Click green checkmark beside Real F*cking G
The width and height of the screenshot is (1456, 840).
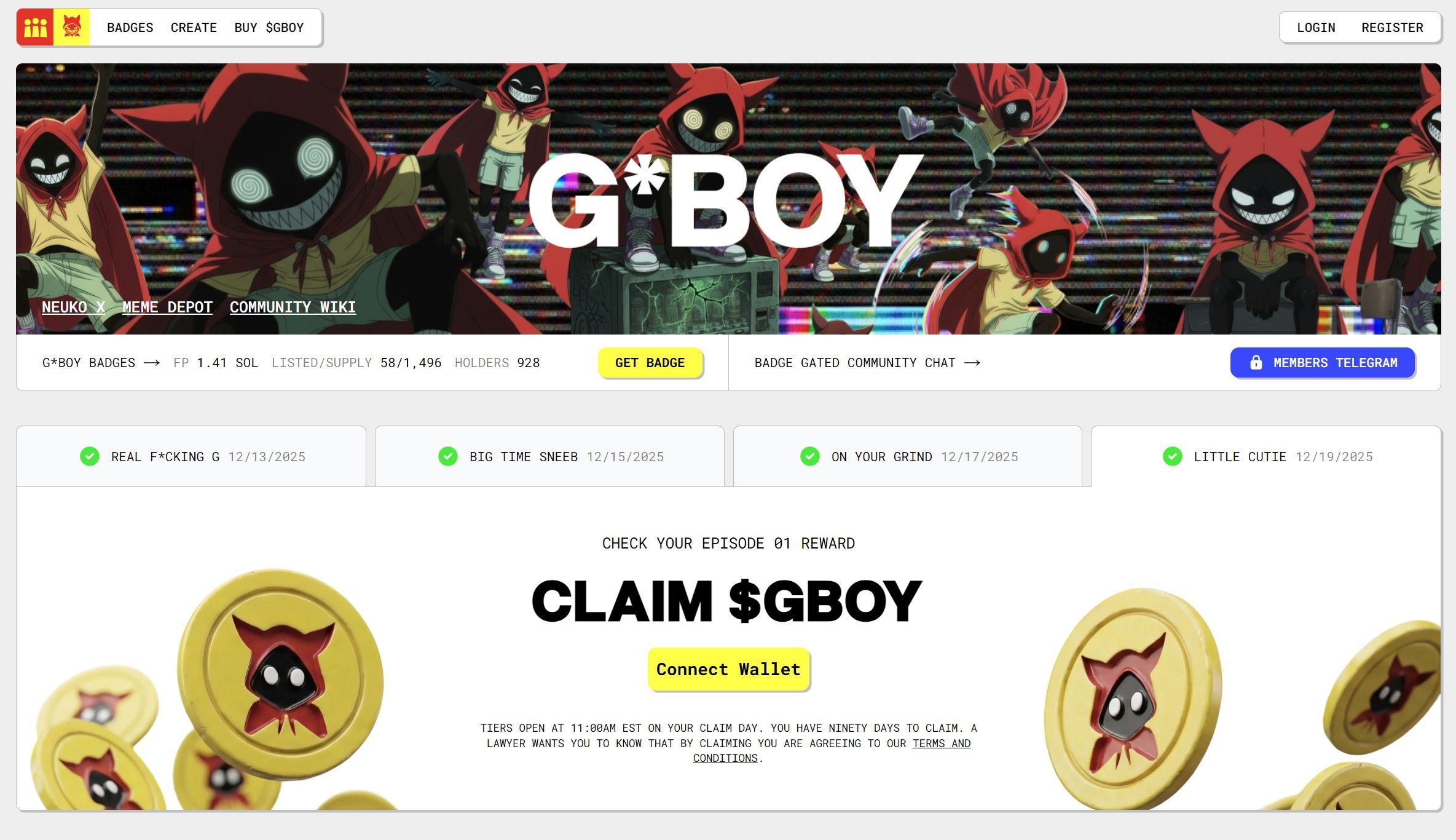(x=90, y=456)
